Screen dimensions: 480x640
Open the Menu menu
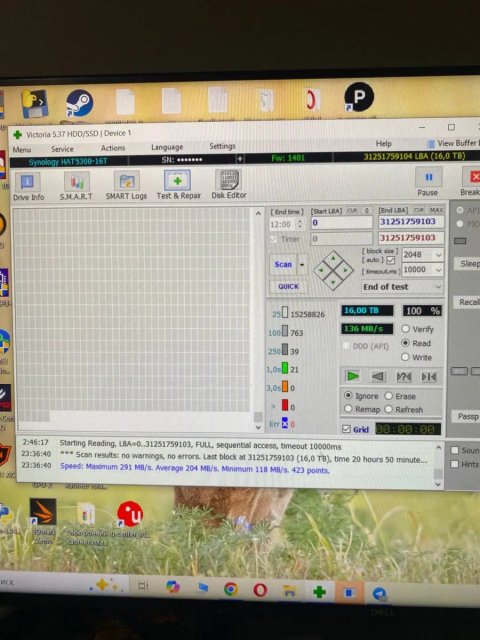click(x=22, y=150)
